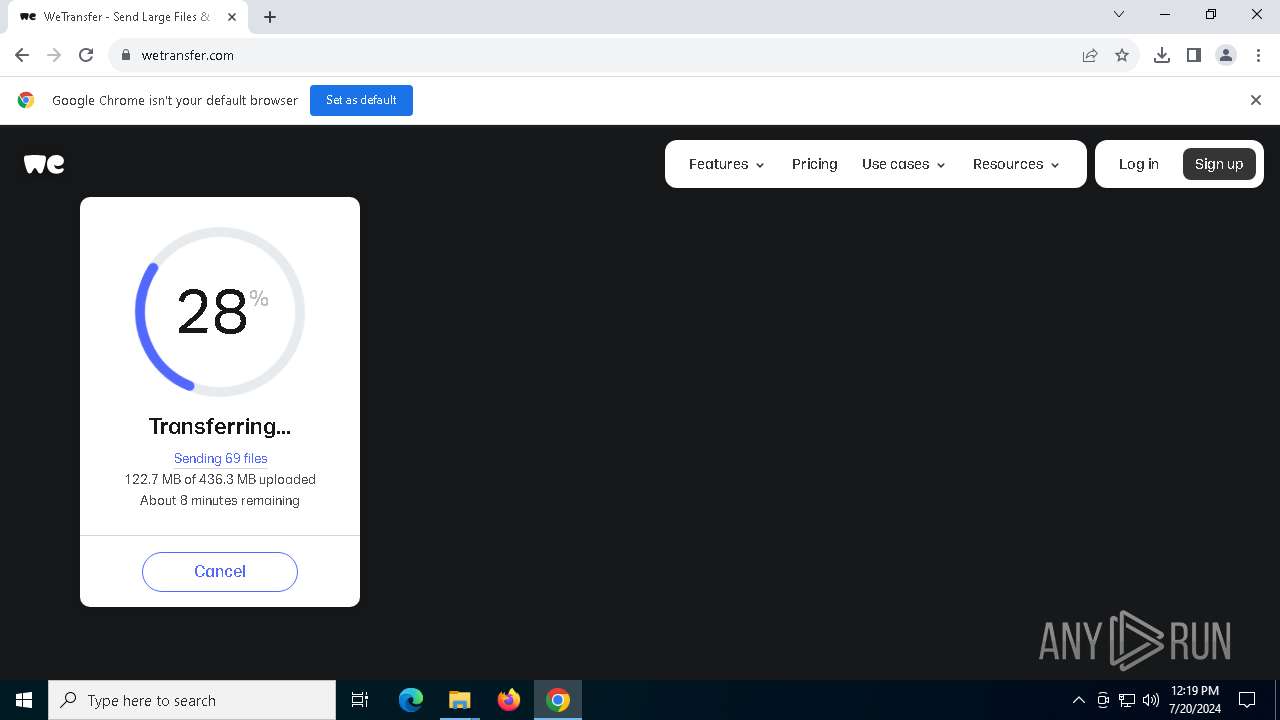The height and width of the screenshot is (720, 1280).
Task: Dismiss the default browser notification bar
Action: point(1256,100)
